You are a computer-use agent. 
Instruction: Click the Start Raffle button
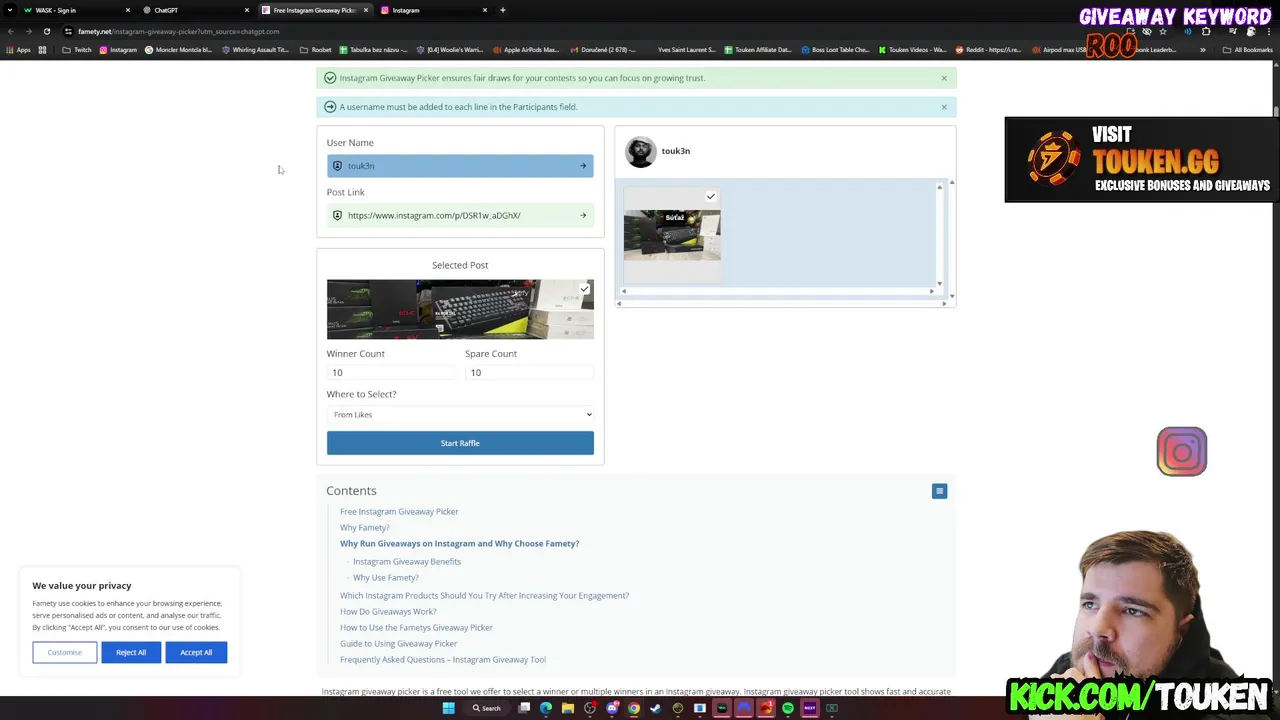(460, 443)
